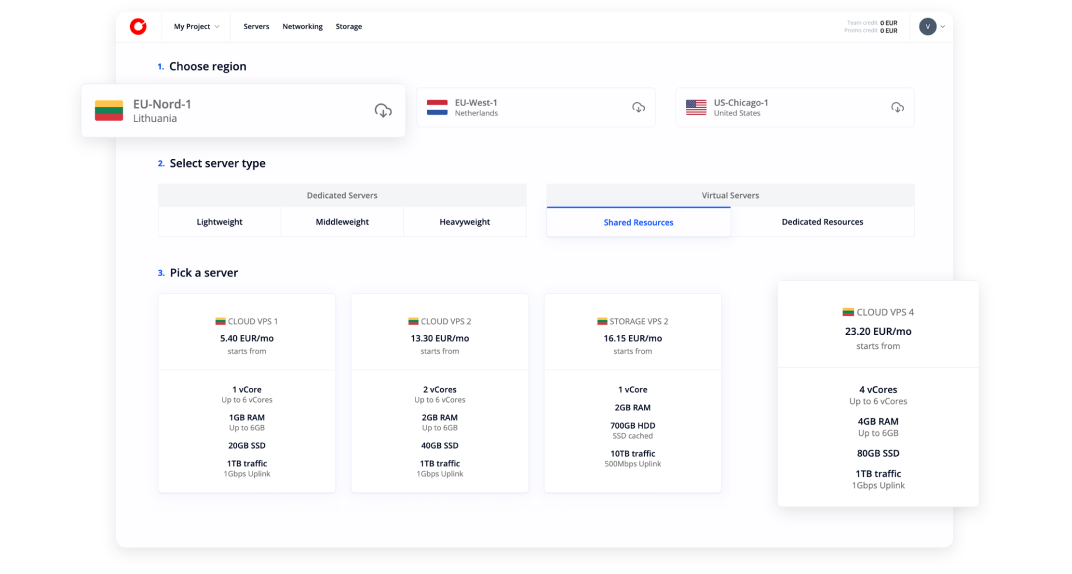Select the Lightweight dedicated server tab
Image resolution: width=1072 pixels, height=574 pixels.
pyautogui.click(x=219, y=222)
